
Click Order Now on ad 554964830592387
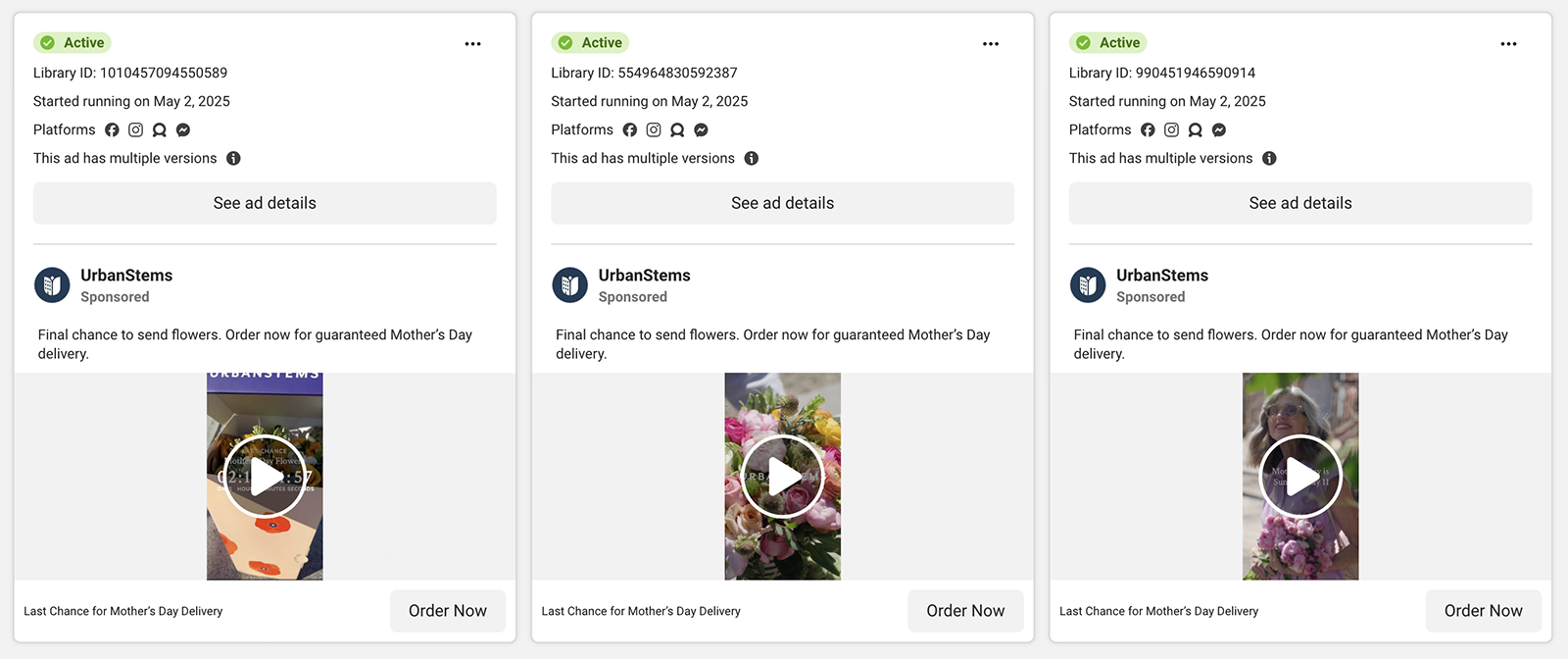(965, 611)
